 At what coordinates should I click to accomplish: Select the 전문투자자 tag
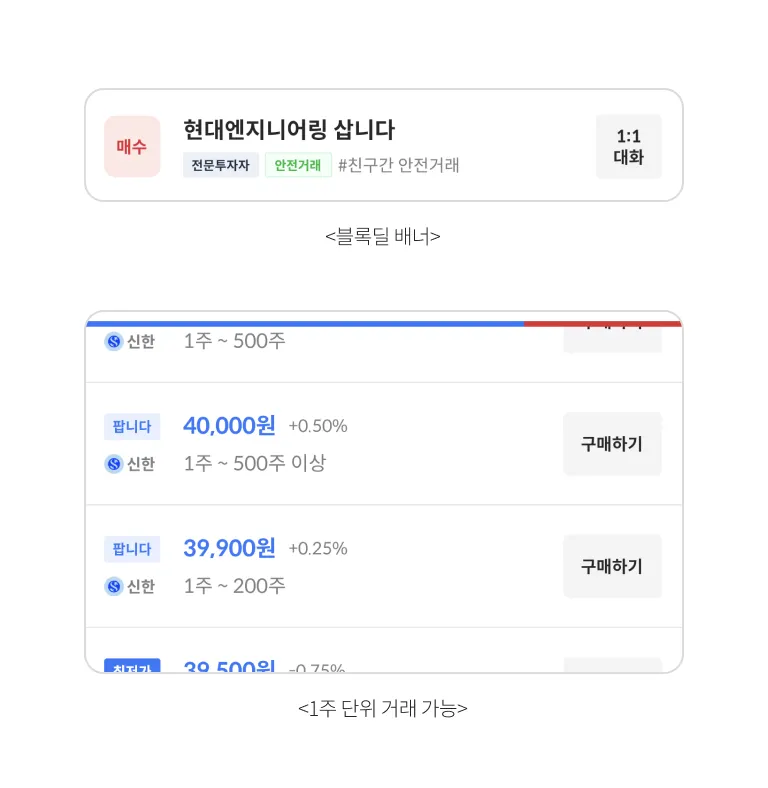click(x=221, y=165)
